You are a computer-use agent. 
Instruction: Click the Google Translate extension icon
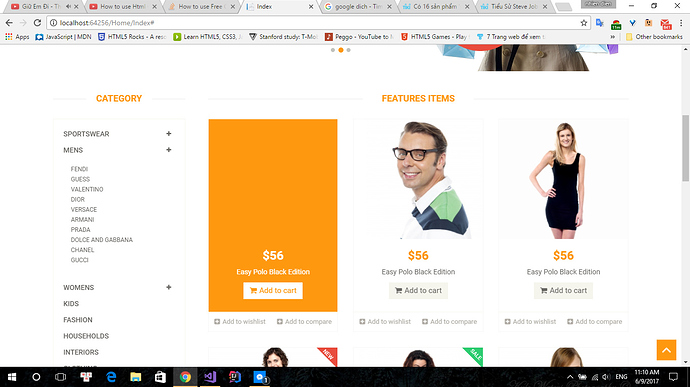[599, 23]
